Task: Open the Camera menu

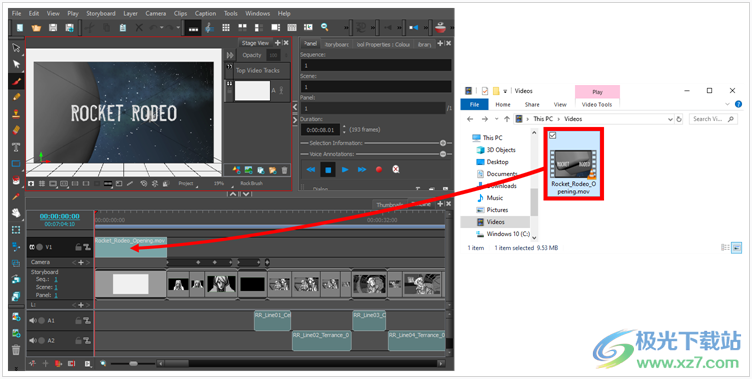Action: pos(156,13)
